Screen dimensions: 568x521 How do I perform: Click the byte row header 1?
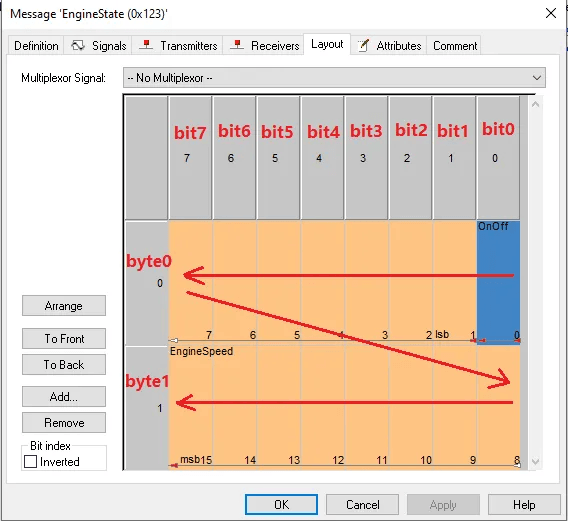point(146,408)
